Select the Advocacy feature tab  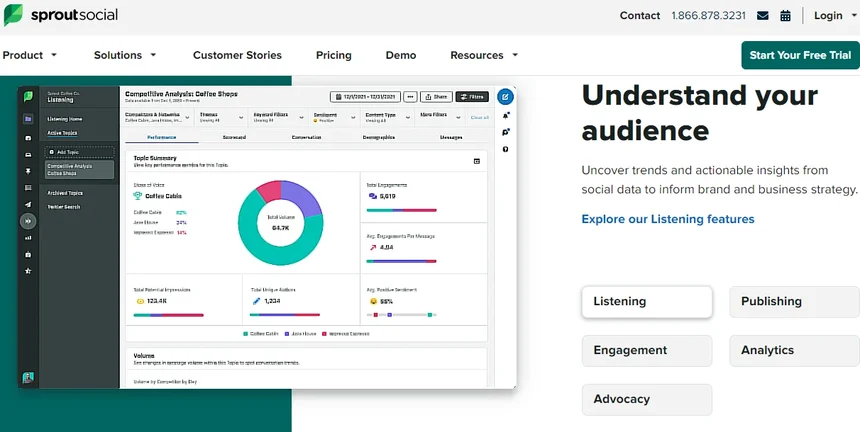(x=647, y=399)
